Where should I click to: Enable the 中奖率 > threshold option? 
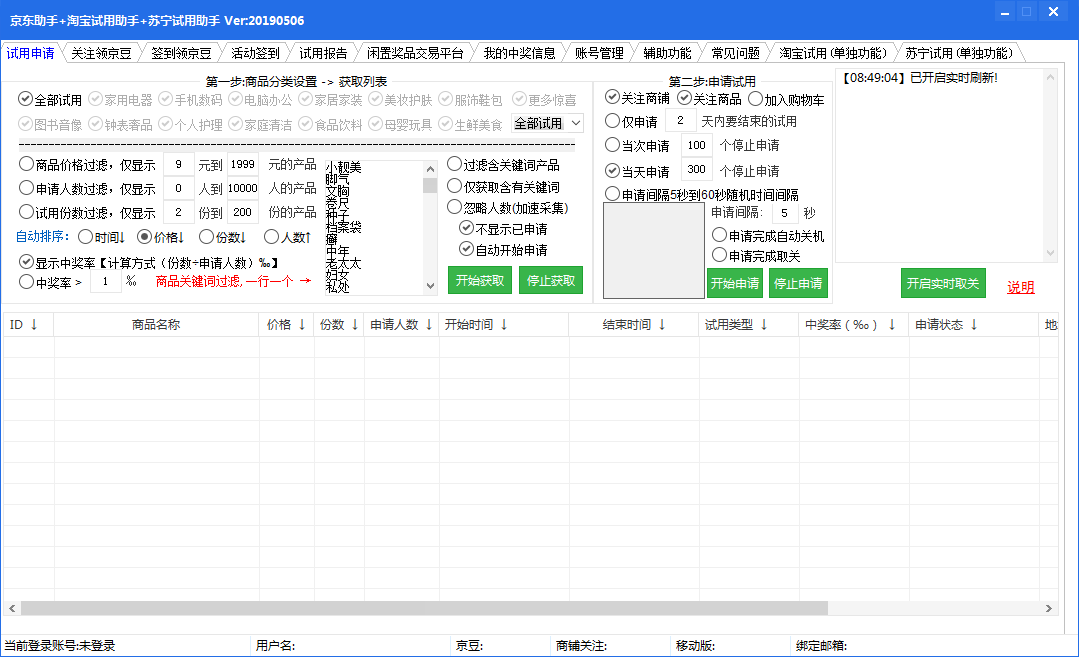[50, 282]
